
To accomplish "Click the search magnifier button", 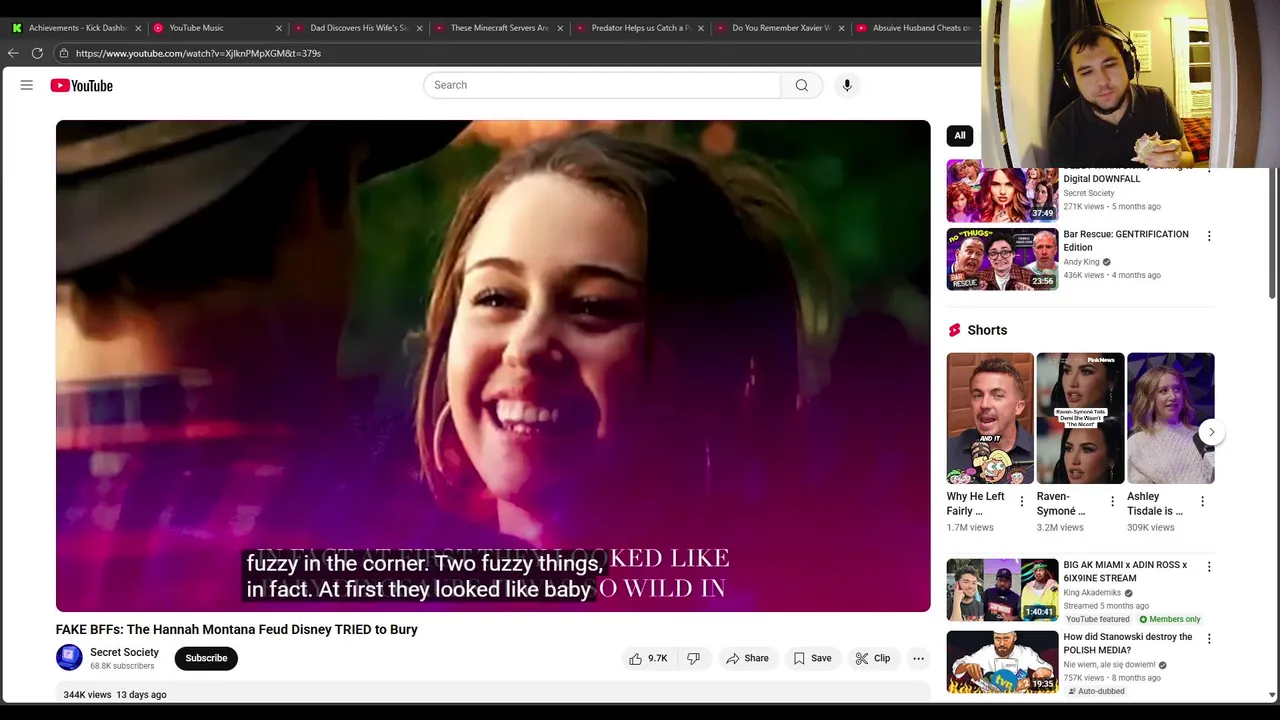I will 801,85.
